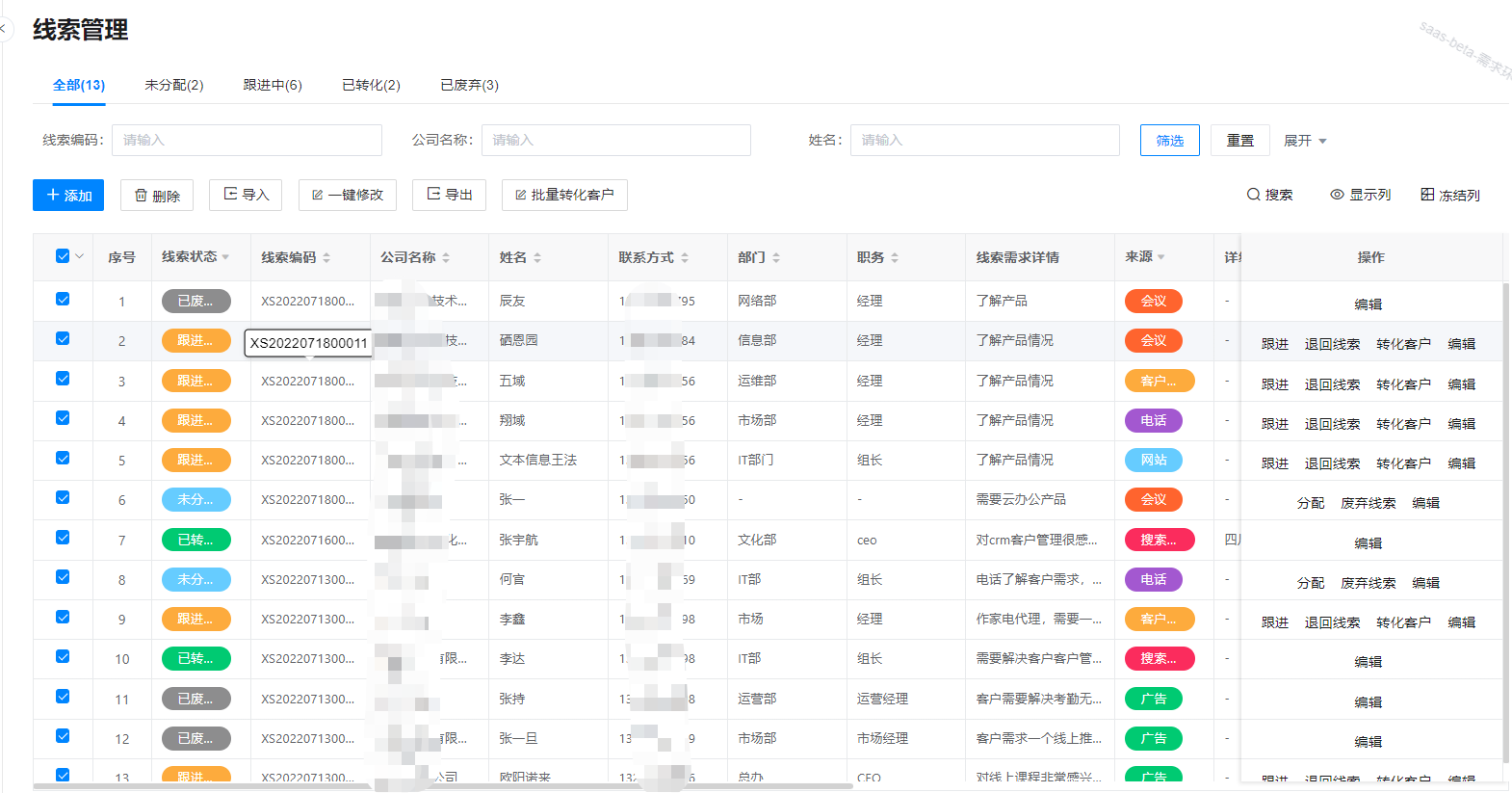The image size is (1512, 793).
Task: Uncheck the checkbox for row 4
Action: tap(63, 418)
